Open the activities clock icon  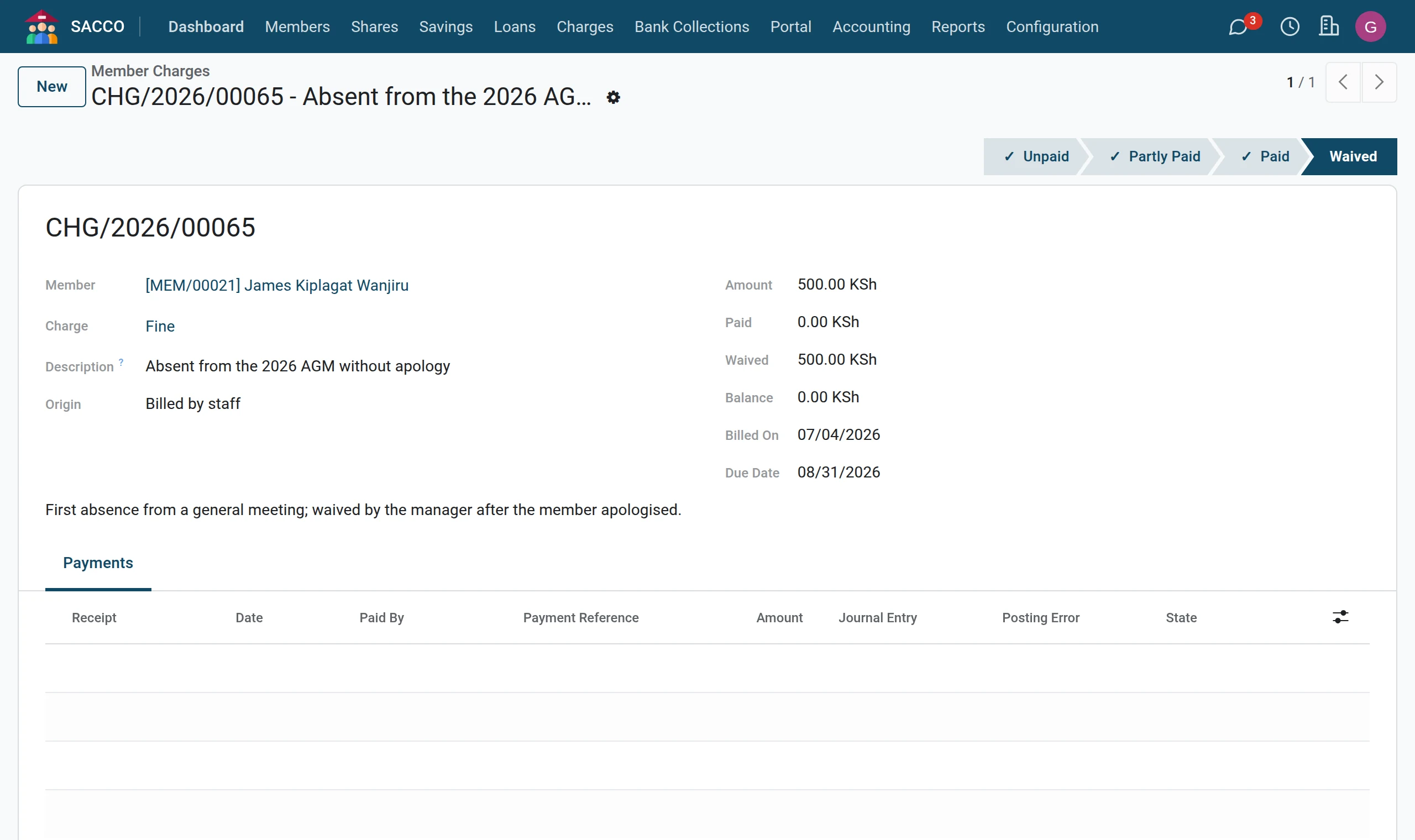[x=1290, y=27]
